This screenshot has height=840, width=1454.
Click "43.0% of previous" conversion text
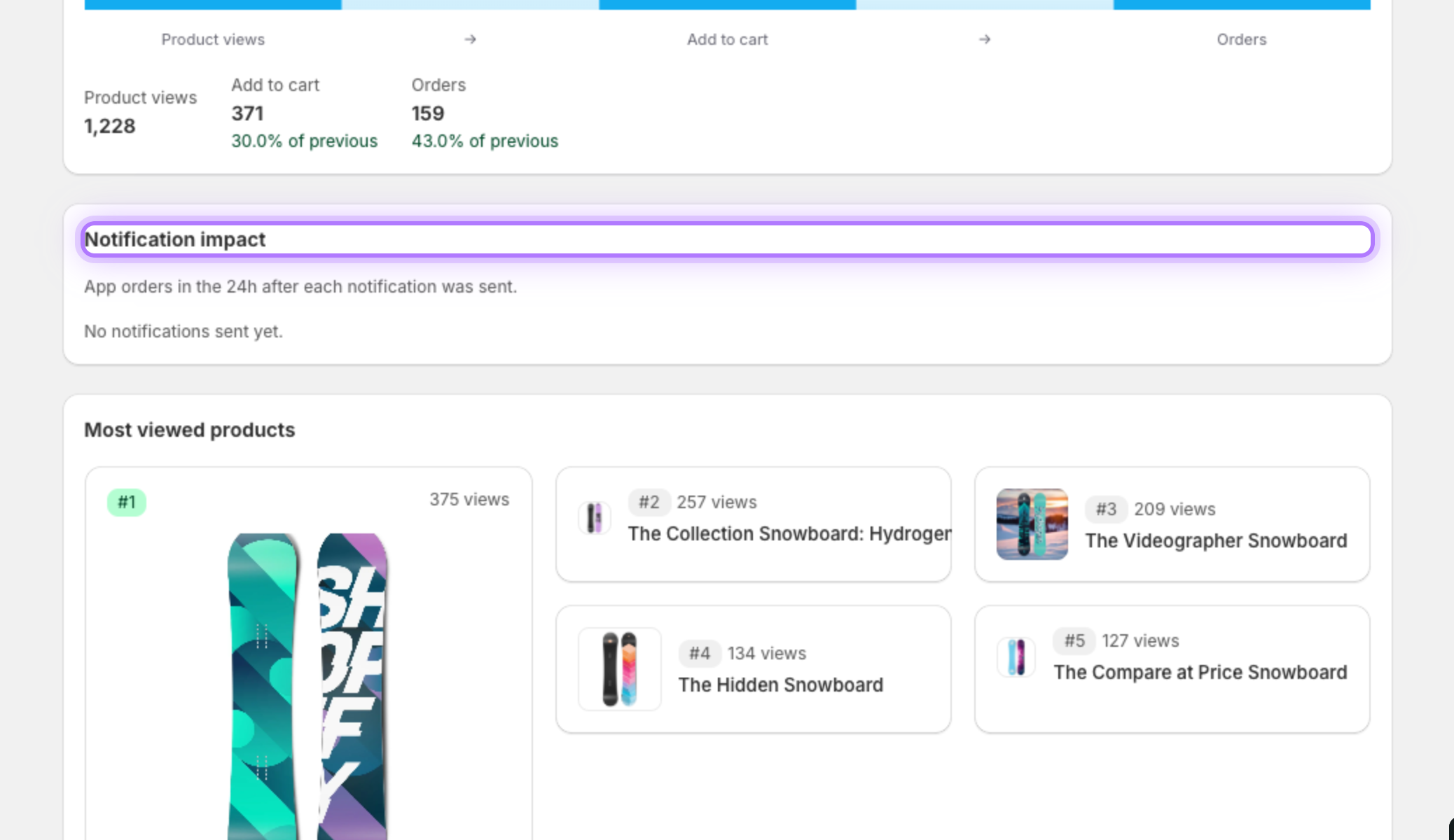485,141
